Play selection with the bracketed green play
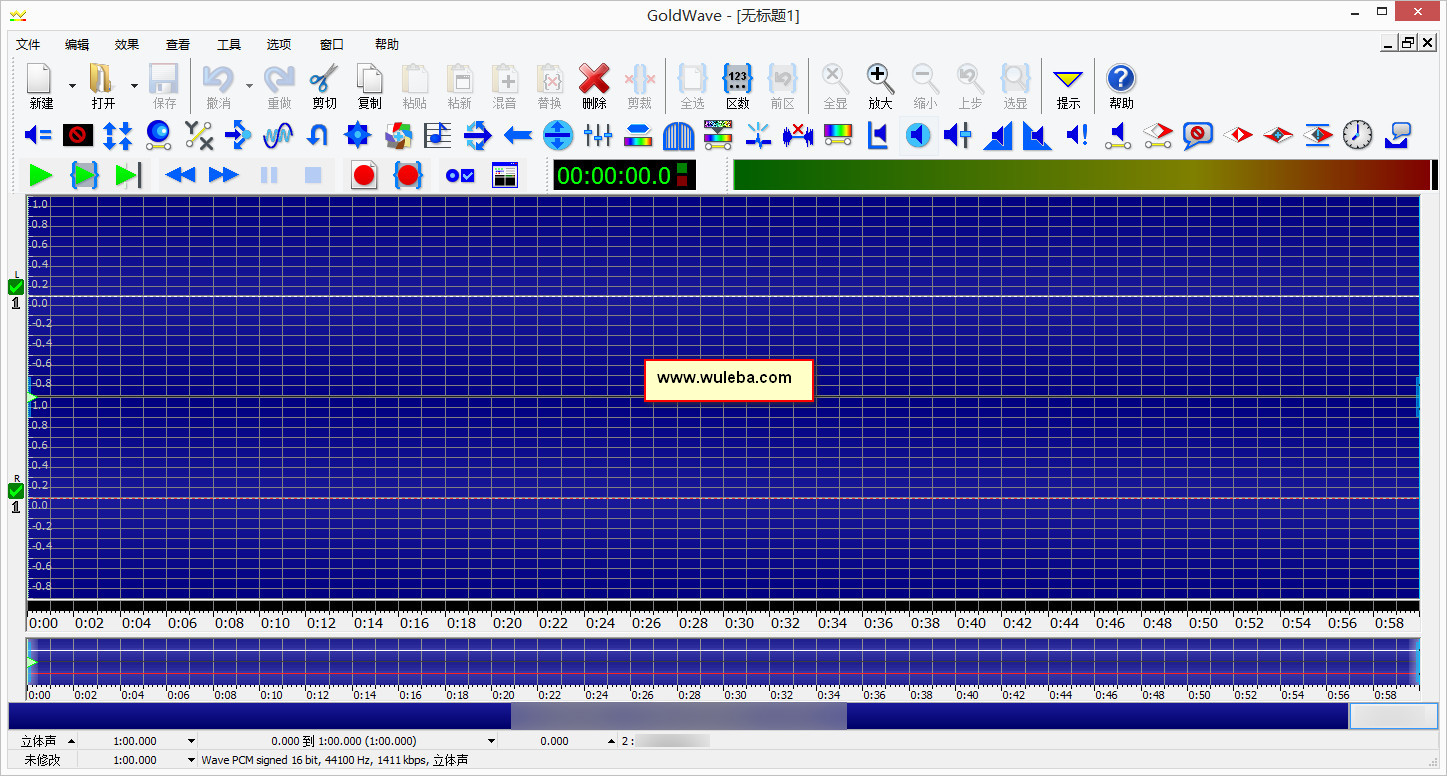1447x776 pixels. 84,176
